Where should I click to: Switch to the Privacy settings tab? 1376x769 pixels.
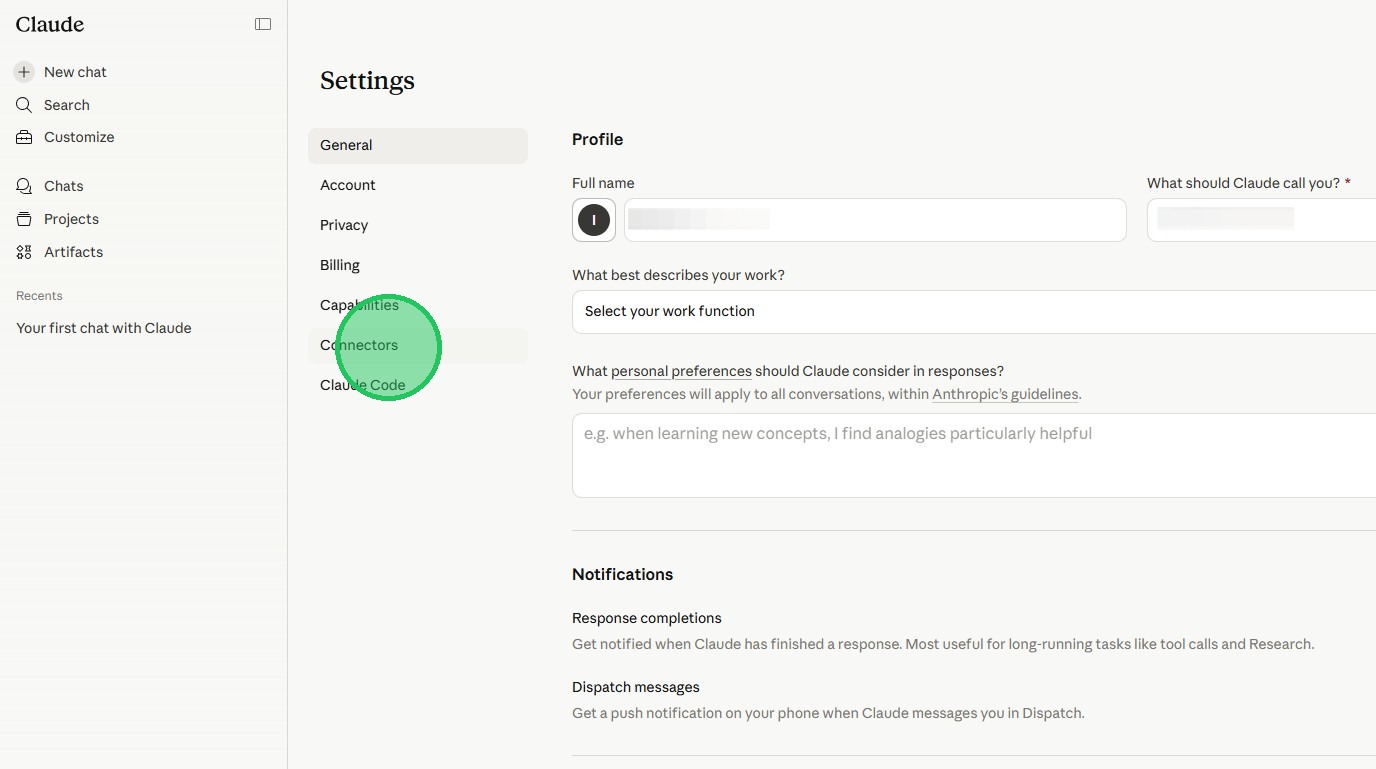tap(344, 225)
